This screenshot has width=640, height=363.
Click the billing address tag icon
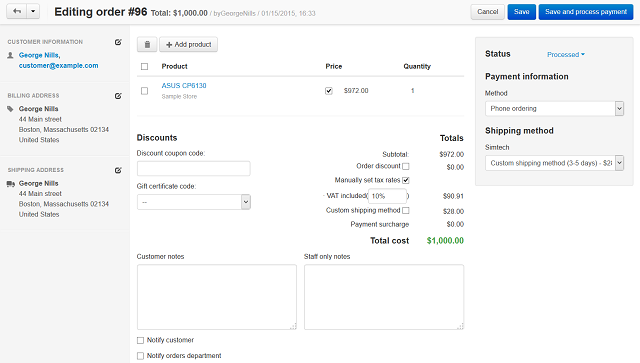tap(11, 109)
